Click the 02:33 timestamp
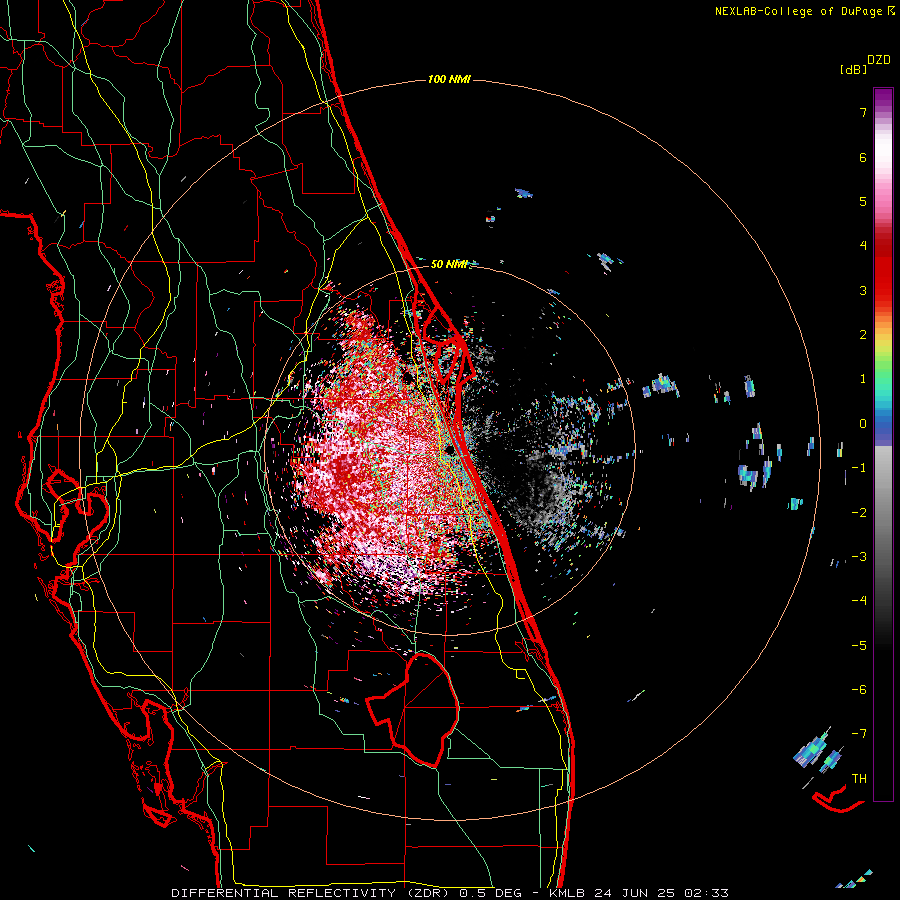 coord(707,893)
